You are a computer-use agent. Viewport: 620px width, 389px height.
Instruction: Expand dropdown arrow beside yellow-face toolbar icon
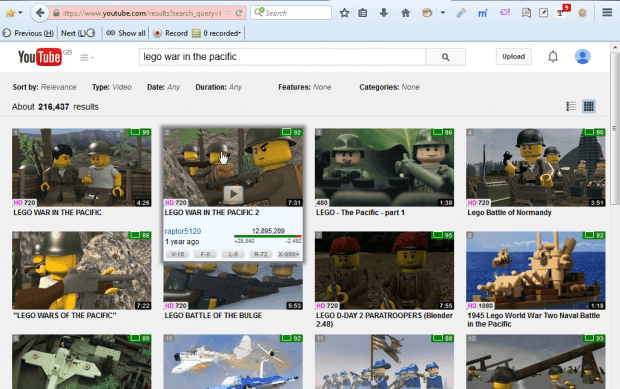[x=442, y=13]
